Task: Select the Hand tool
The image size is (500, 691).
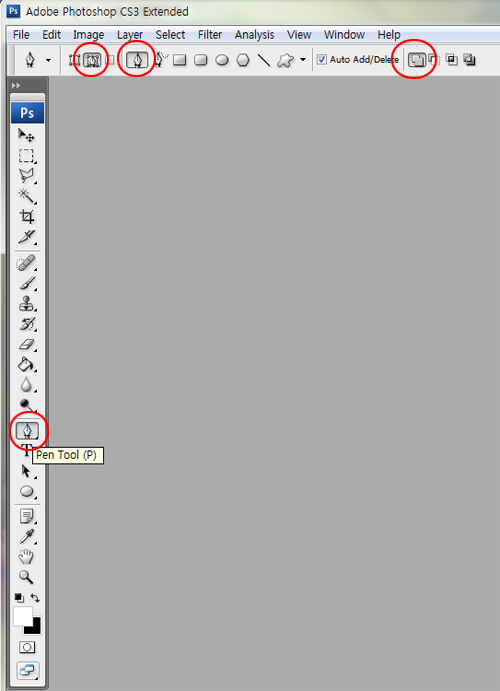Action: (26, 556)
